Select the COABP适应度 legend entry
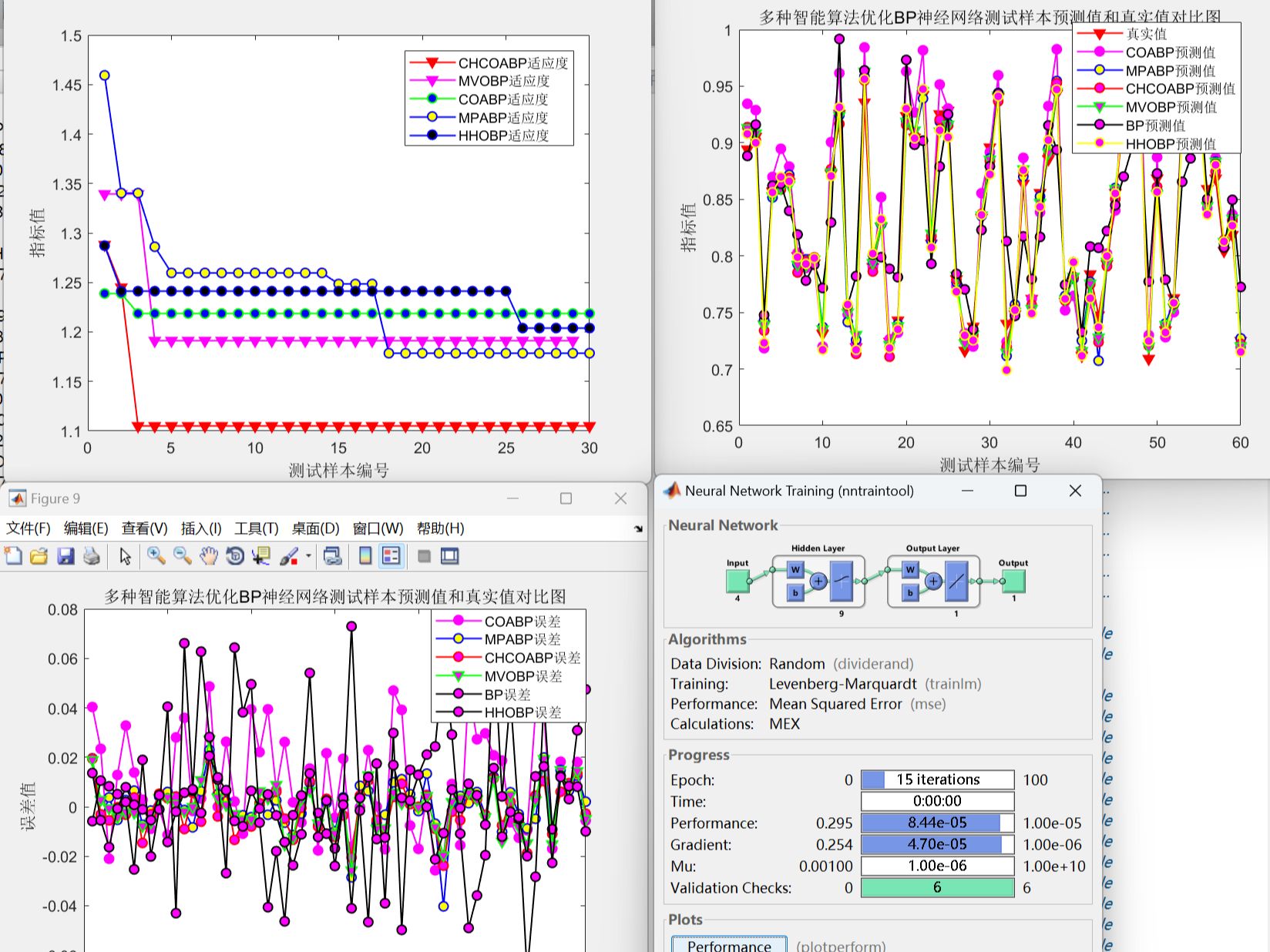The width and height of the screenshot is (1270, 952). point(479,99)
